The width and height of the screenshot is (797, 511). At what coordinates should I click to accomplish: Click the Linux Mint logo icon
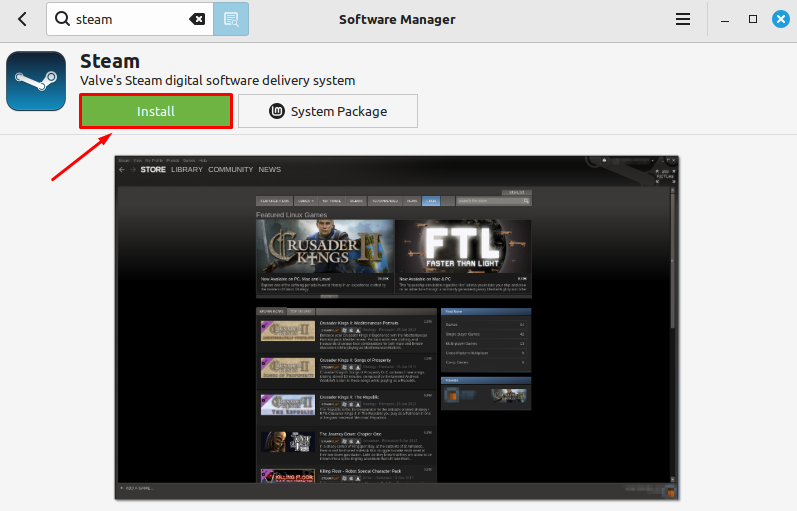pos(277,111)
